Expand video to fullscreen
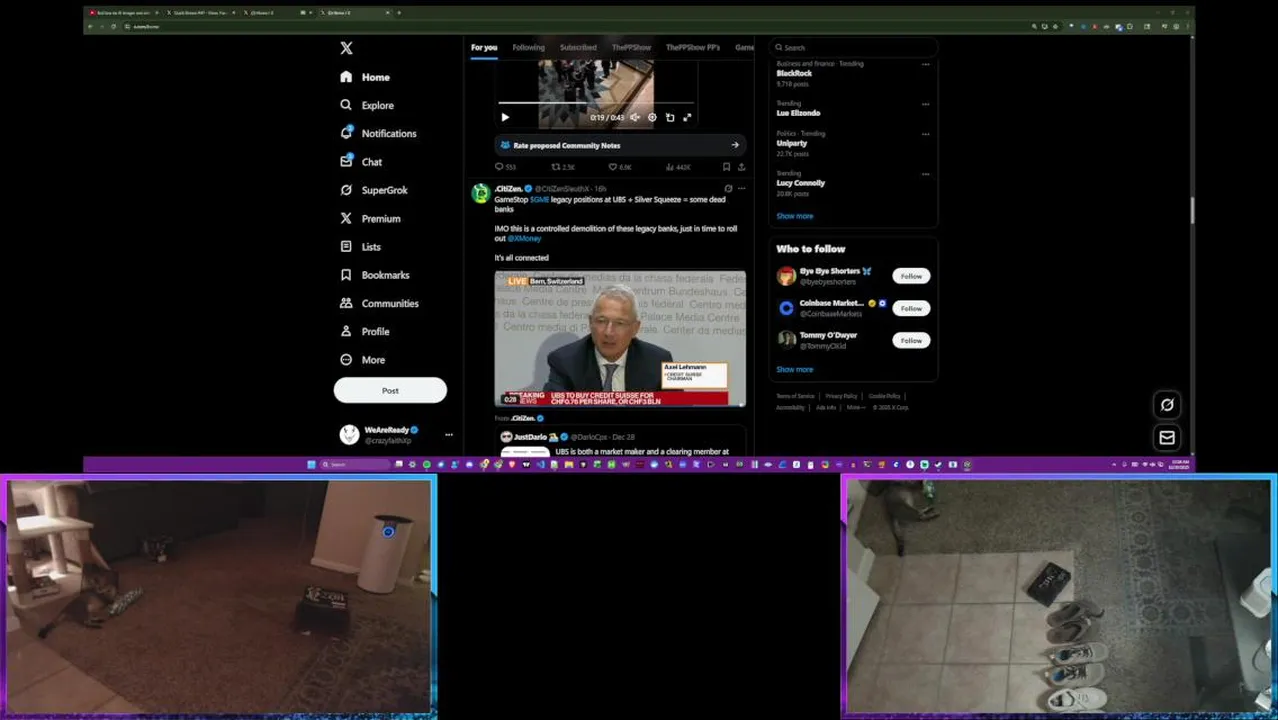 pyautogui.click(x=687, y=117)
